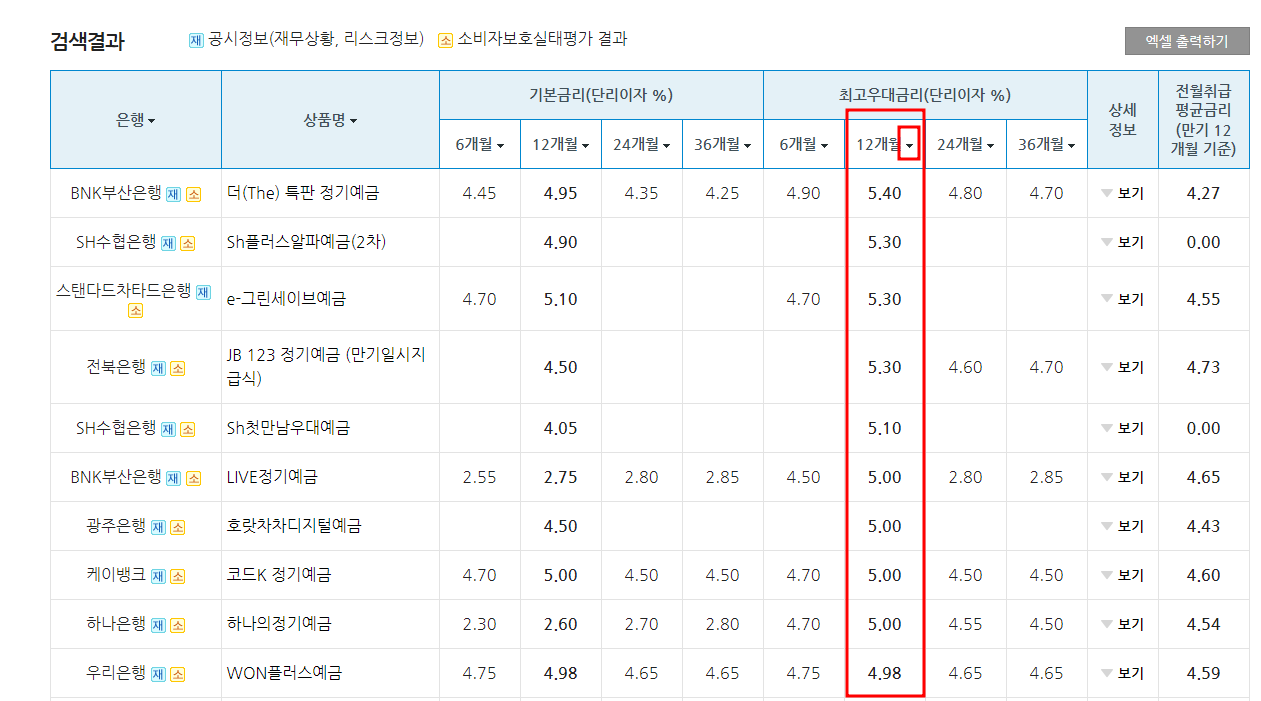The width and height of the screenshot is (1261, 701).
Task: Open 소 icon under 스탠다드차타드은행
Action: 136,310
